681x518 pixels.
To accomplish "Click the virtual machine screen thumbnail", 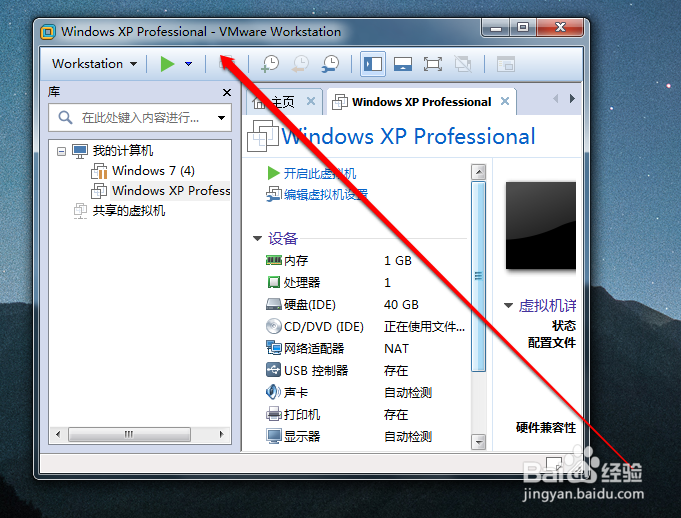I will (541, 226).
